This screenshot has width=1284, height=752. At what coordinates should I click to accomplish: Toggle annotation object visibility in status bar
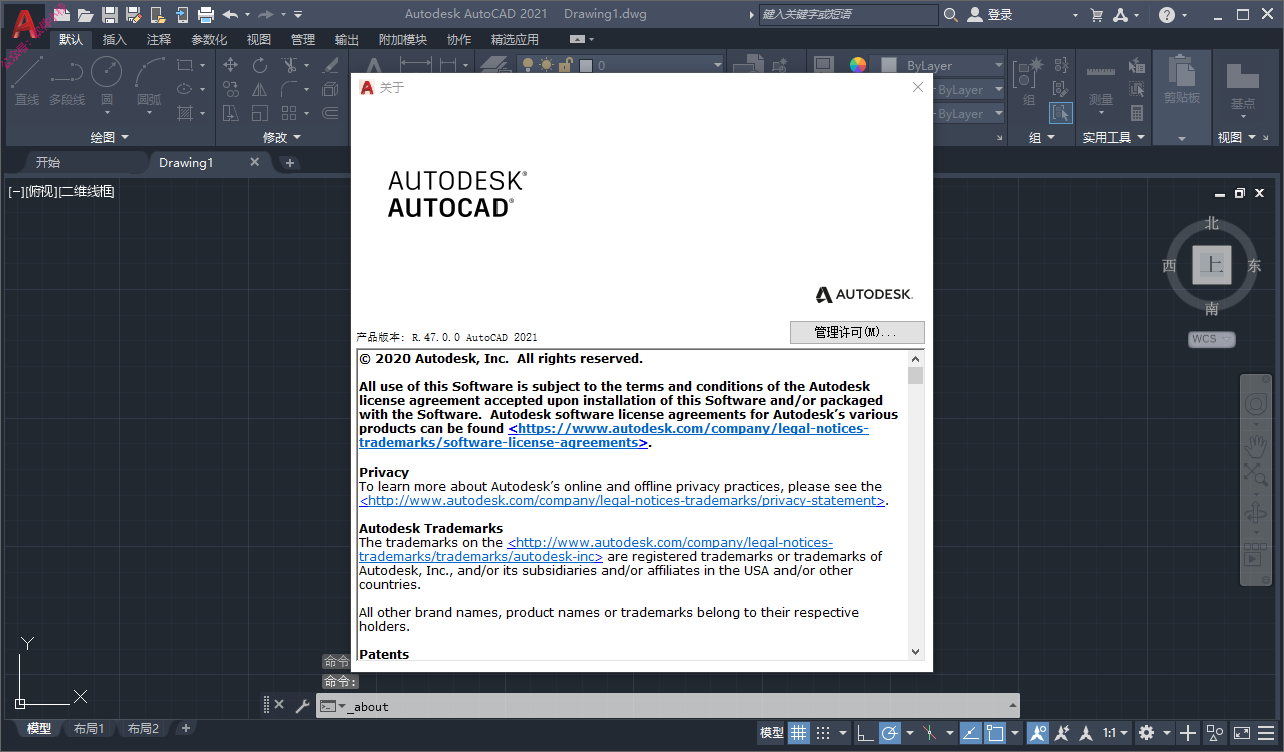tap(1038, 732)
